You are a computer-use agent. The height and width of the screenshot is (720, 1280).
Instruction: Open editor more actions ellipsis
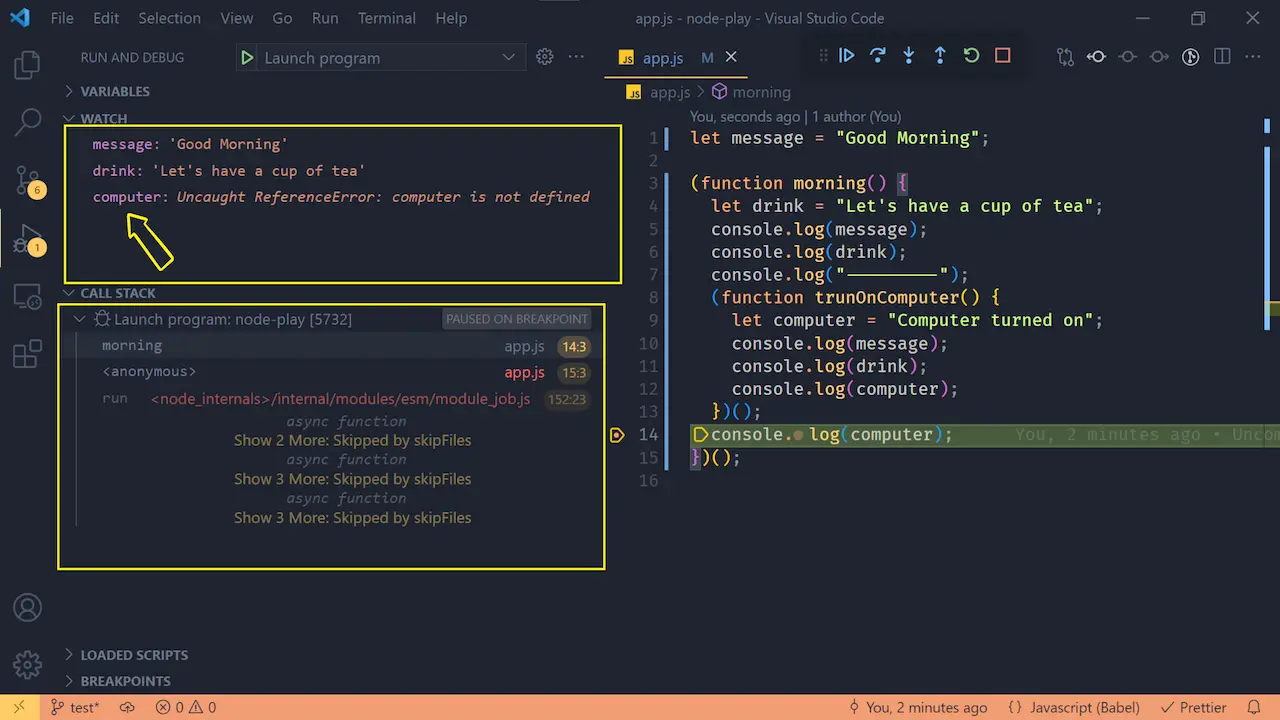tap(1253, 57)
